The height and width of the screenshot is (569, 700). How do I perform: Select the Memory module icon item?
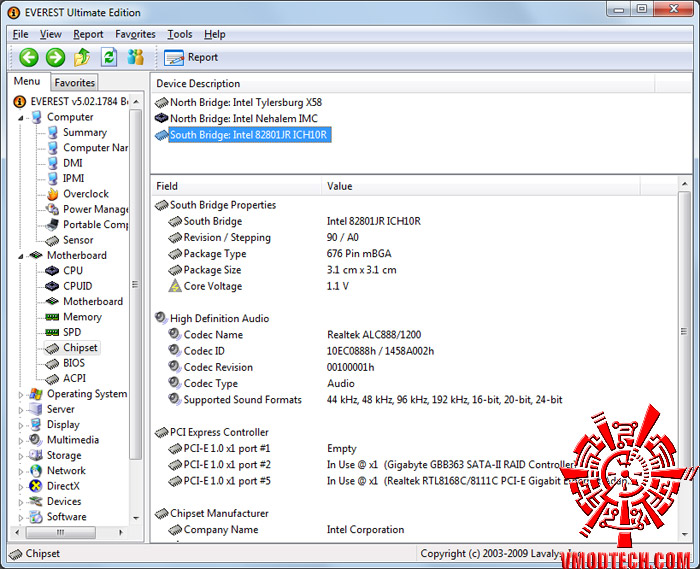point(52,317)
